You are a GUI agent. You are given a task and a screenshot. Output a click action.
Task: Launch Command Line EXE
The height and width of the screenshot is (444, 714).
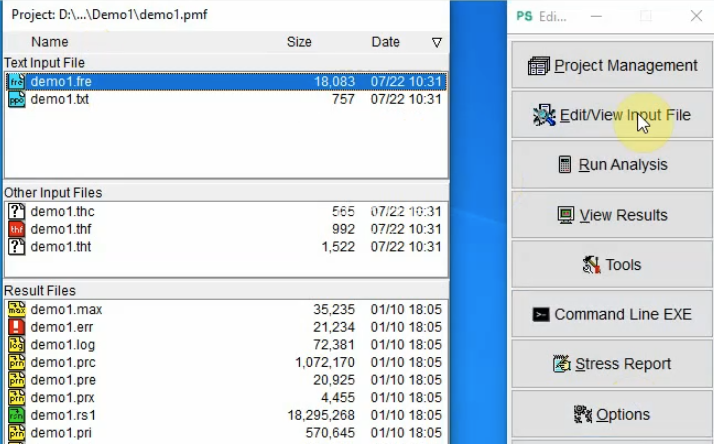tap(611, 314)
